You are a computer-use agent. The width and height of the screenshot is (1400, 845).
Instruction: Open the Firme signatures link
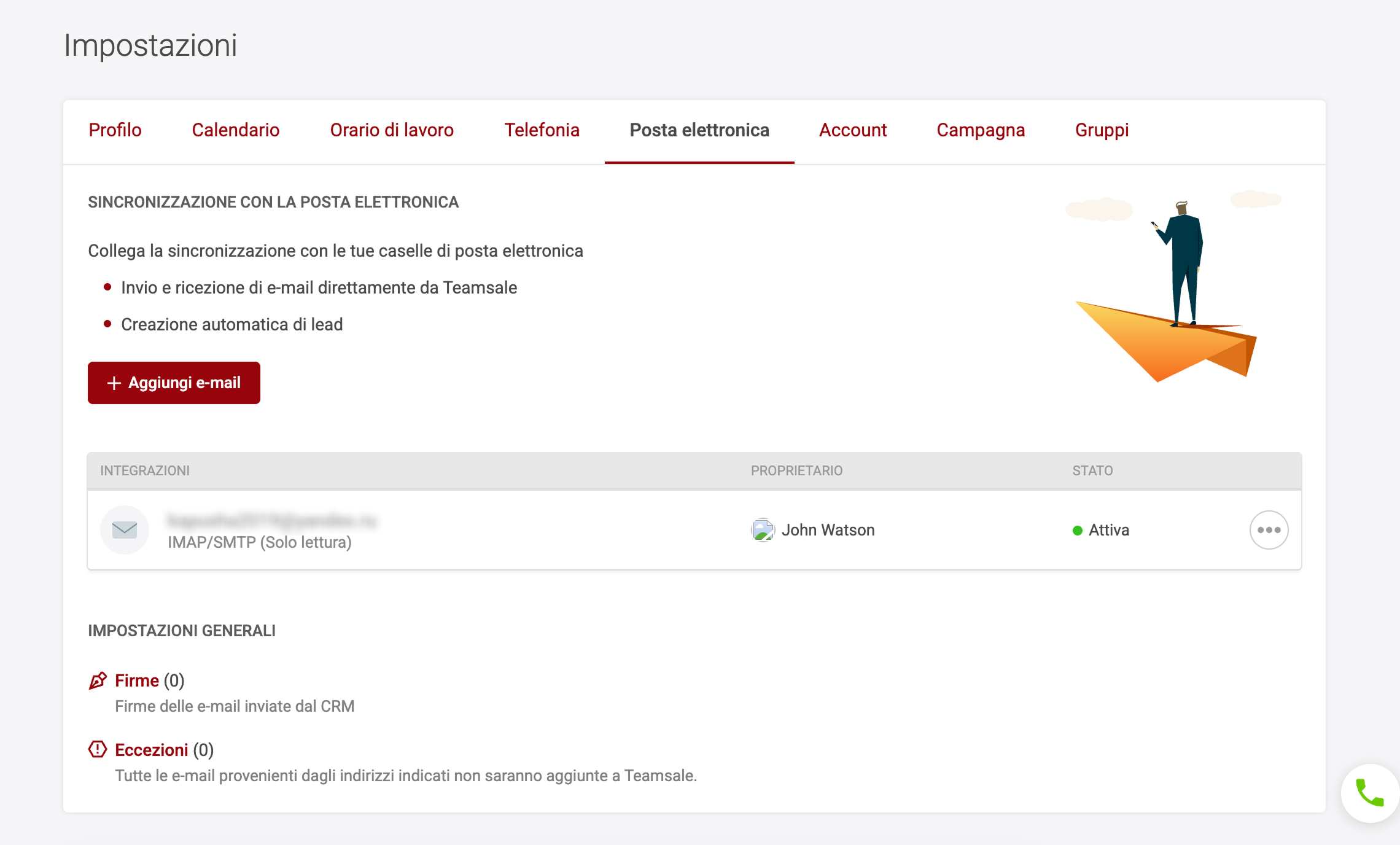tap(137, 680)
